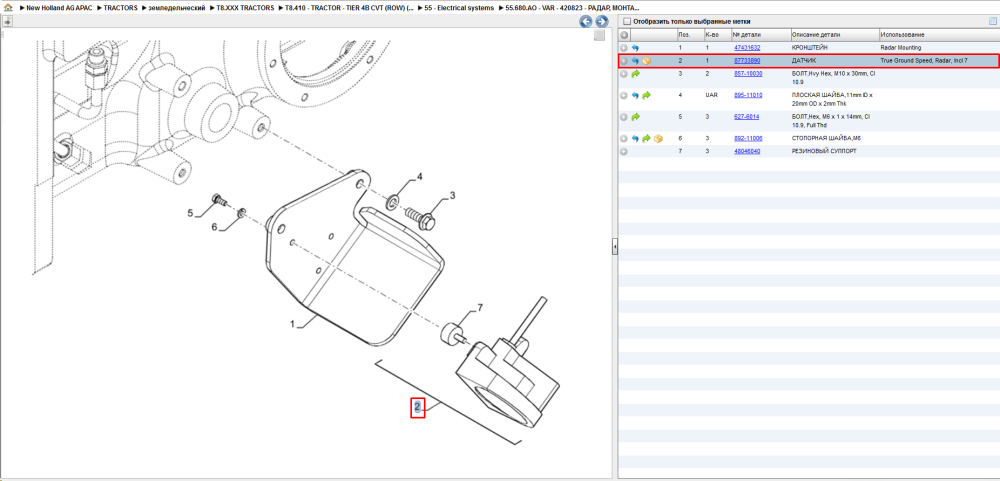Click the '№ детали' column header
The width and height of the screenshot is (1000, 481).
760,34
